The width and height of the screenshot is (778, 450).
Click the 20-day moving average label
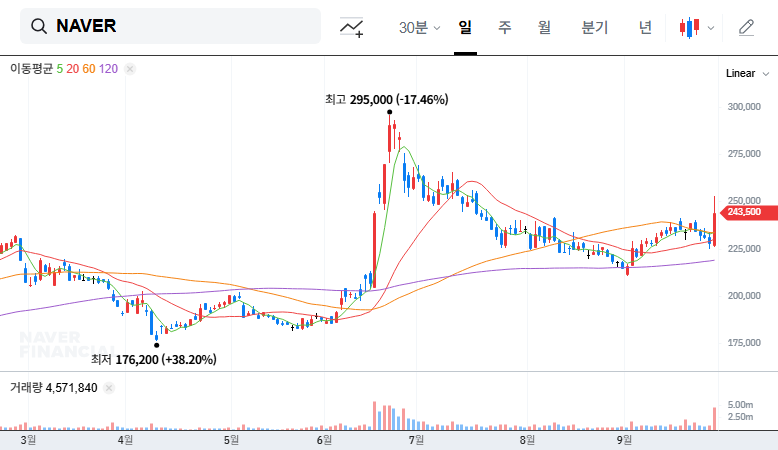coord(72,69)
